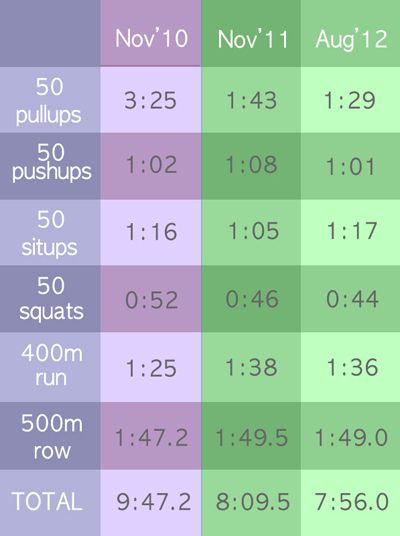Select the 1:05 situps time cell
This screenshot has height=536, width=400.
tap(251, 232)
